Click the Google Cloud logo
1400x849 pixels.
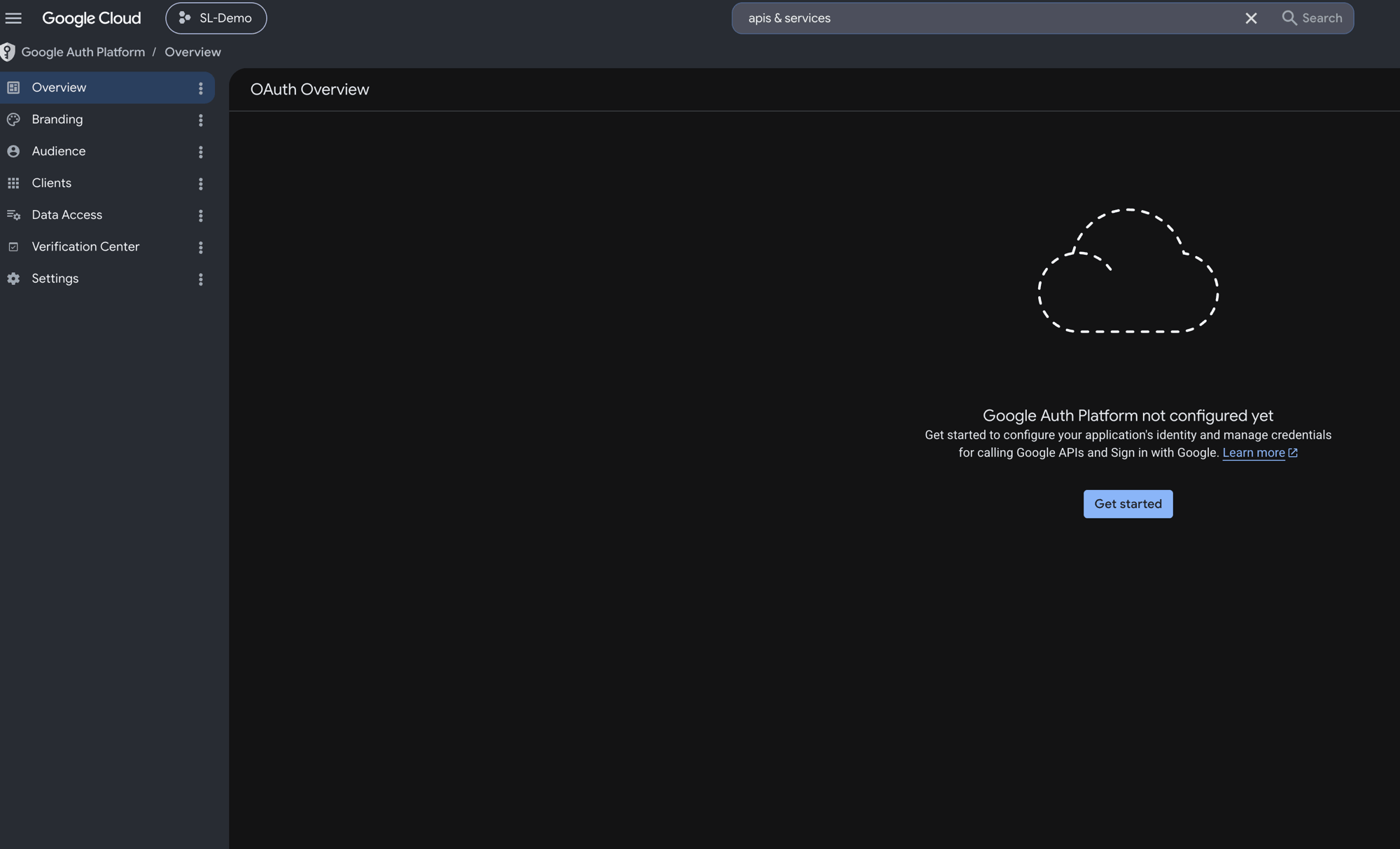92,18
